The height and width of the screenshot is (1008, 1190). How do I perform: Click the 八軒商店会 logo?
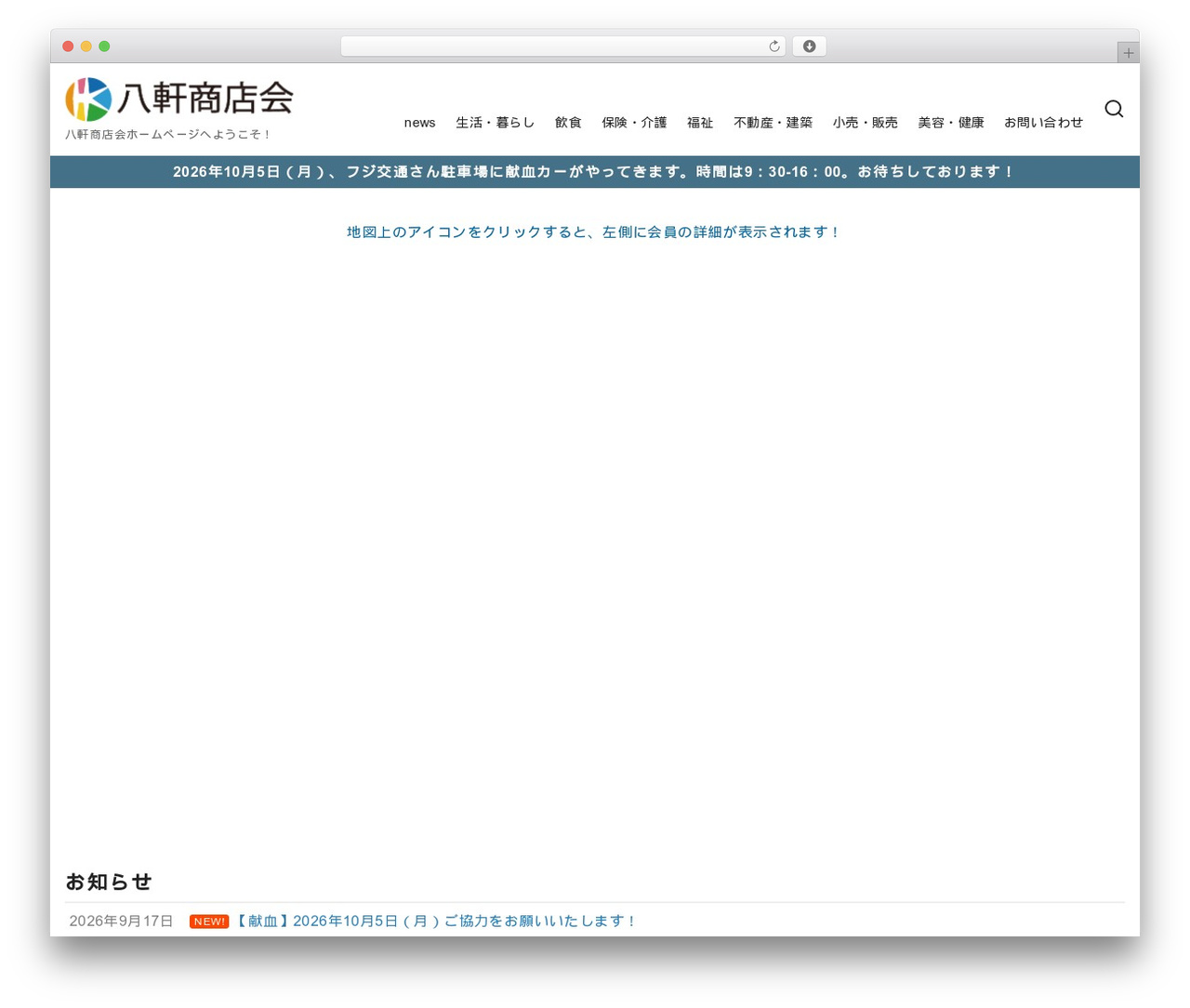click(179, 99)
